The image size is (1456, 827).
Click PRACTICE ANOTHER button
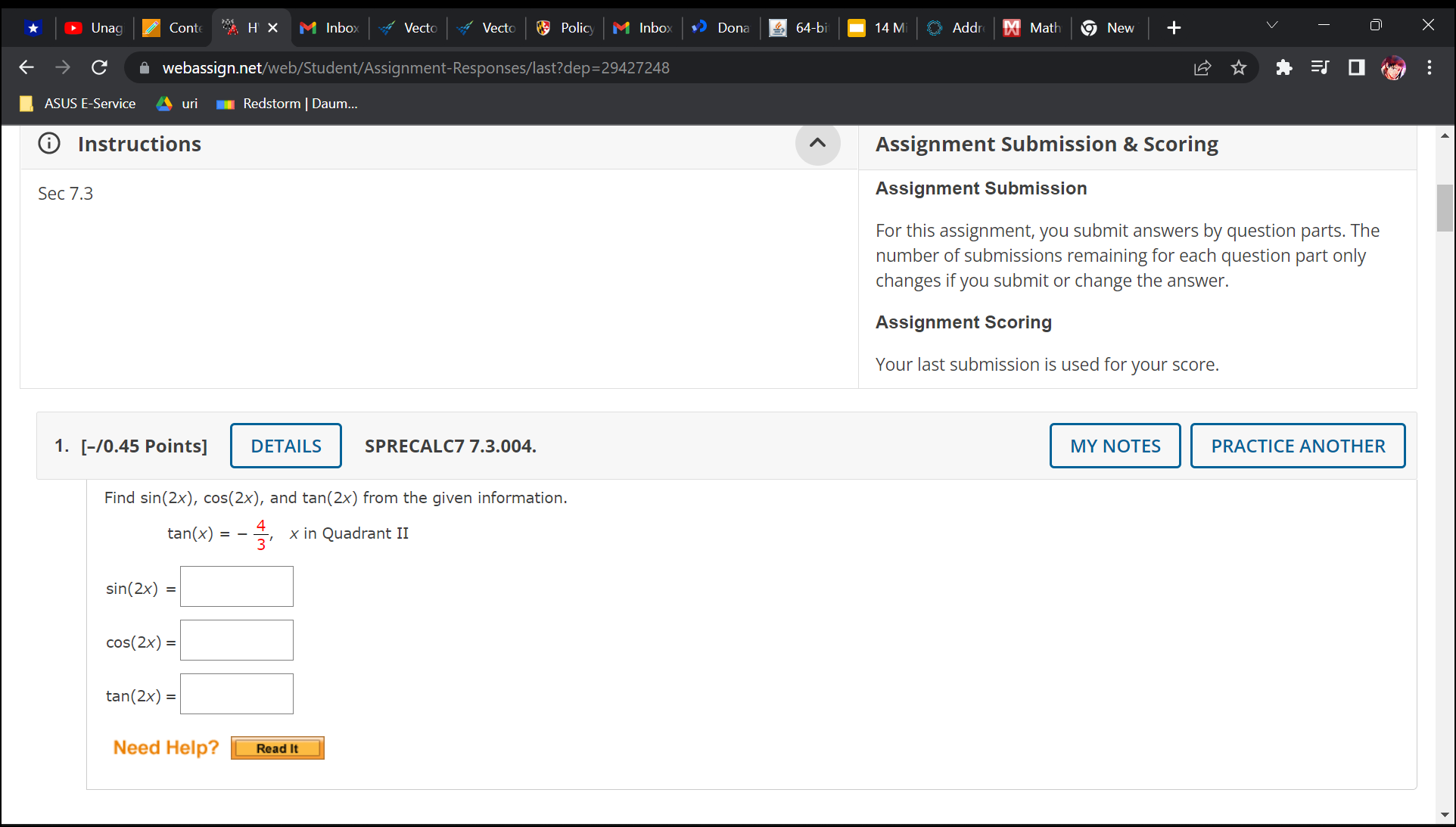pos(1298,446)
